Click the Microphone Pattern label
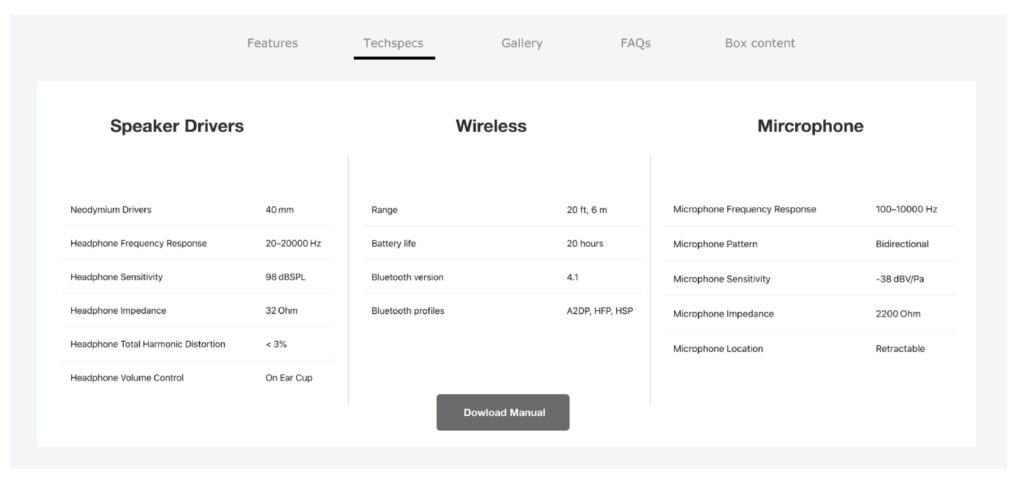The height and width of the screenshot is (482, 1024). tap(715, 244)
